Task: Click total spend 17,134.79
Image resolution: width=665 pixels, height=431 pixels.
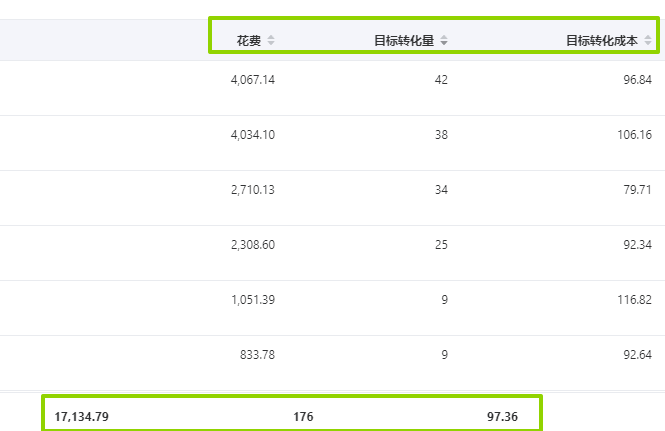Action: [81, 417]
